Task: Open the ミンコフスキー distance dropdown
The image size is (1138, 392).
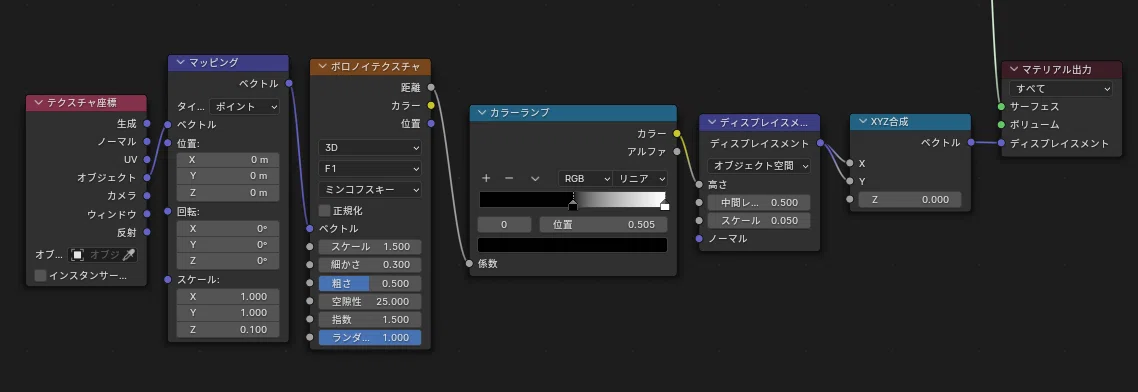Action: [x=370, y=189]
